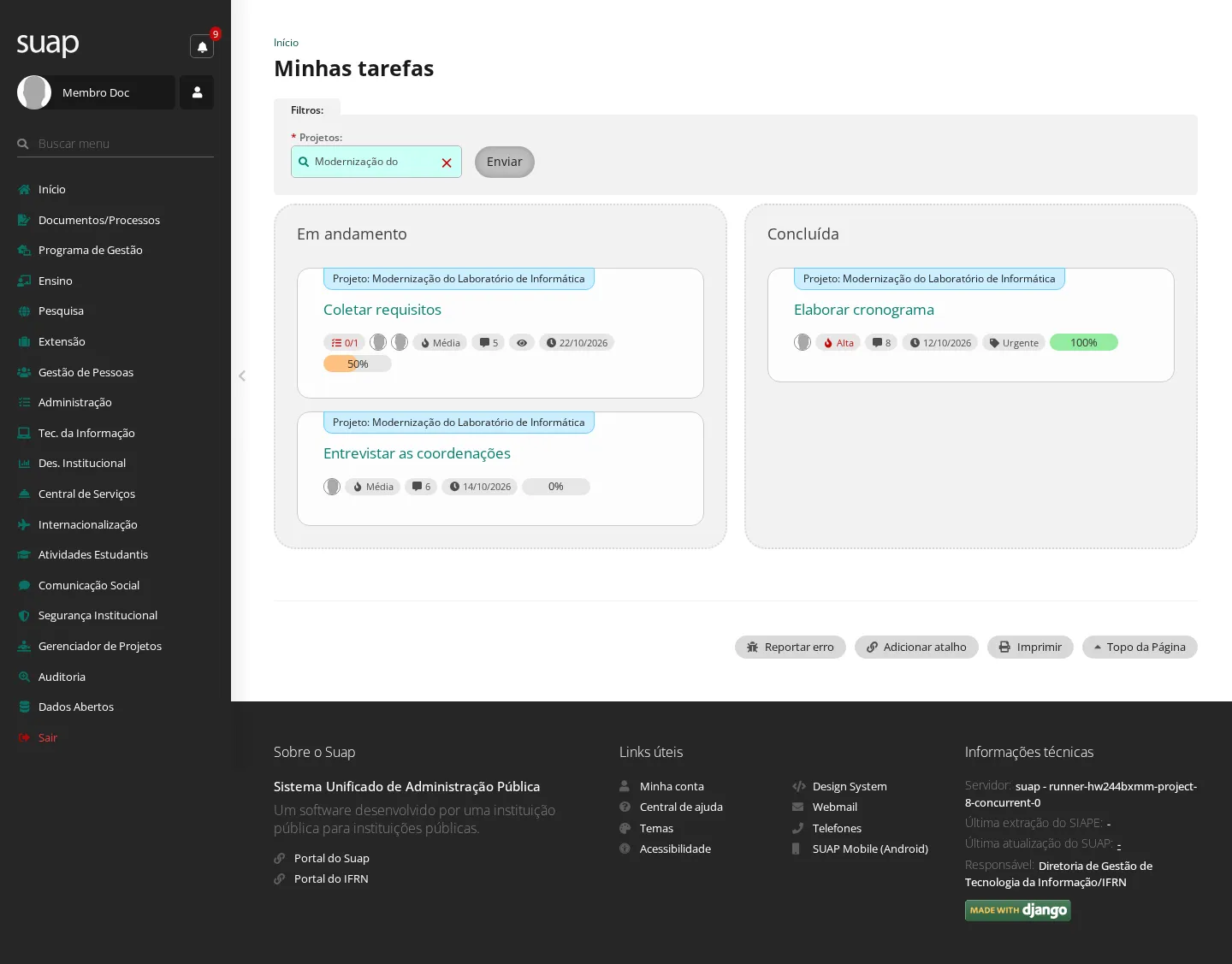Screen dimensions: 1232x964
Task: Clear the selected Projetos filter
Action: click(x=447, y=163)
